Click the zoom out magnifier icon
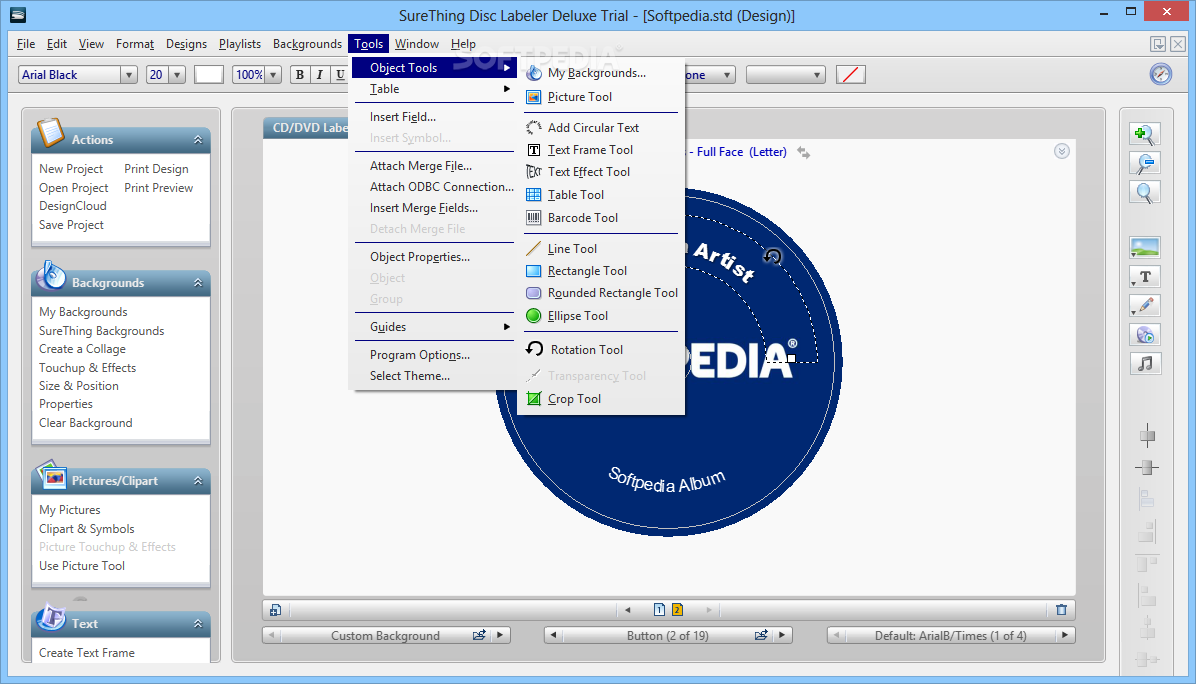Screen dimensions: 1196x684 click(1144, 163)
